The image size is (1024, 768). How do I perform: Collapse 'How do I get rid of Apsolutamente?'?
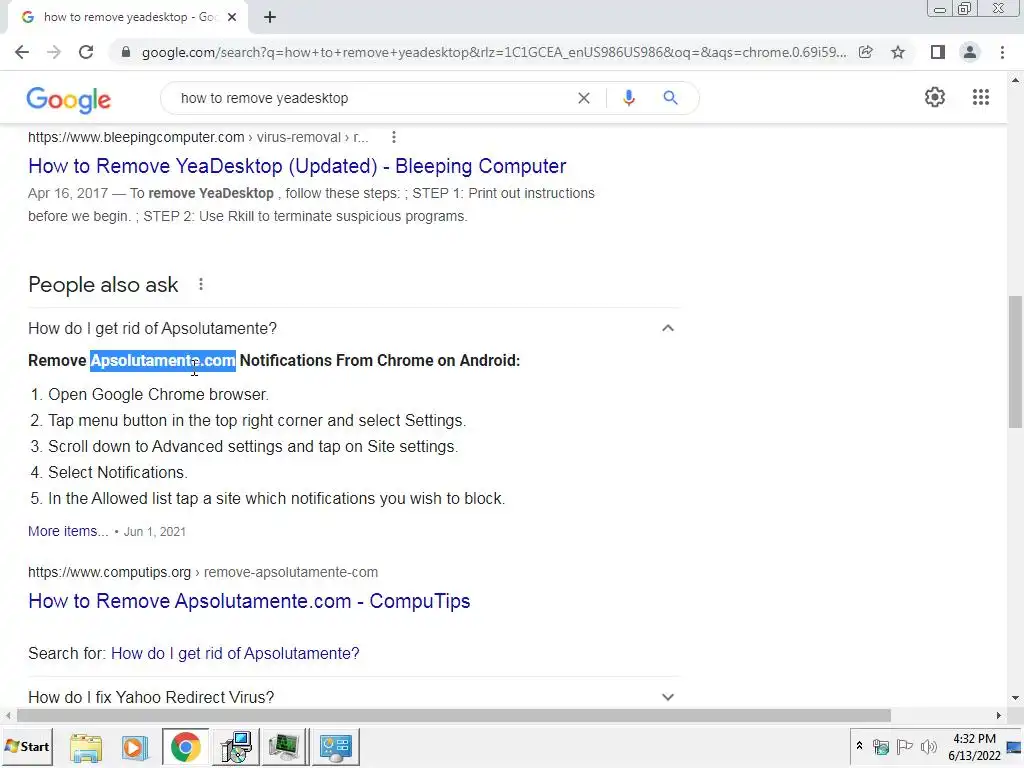pyautogui.click(x=667, y=328)
